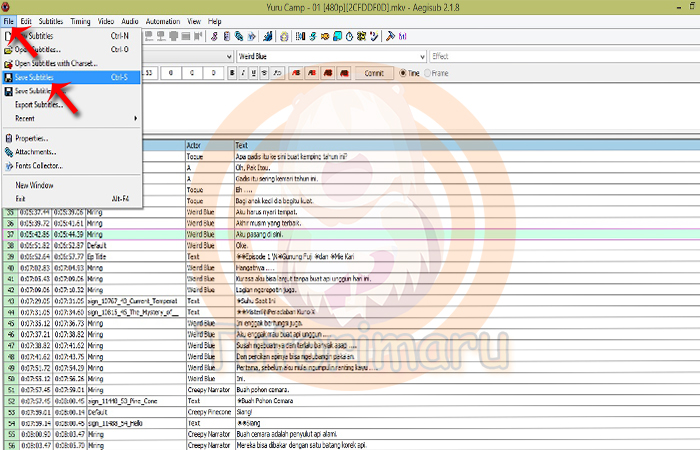Open the Shift Times toolbar icon
This screenshot has width=700, height=450.
point(300,36)
